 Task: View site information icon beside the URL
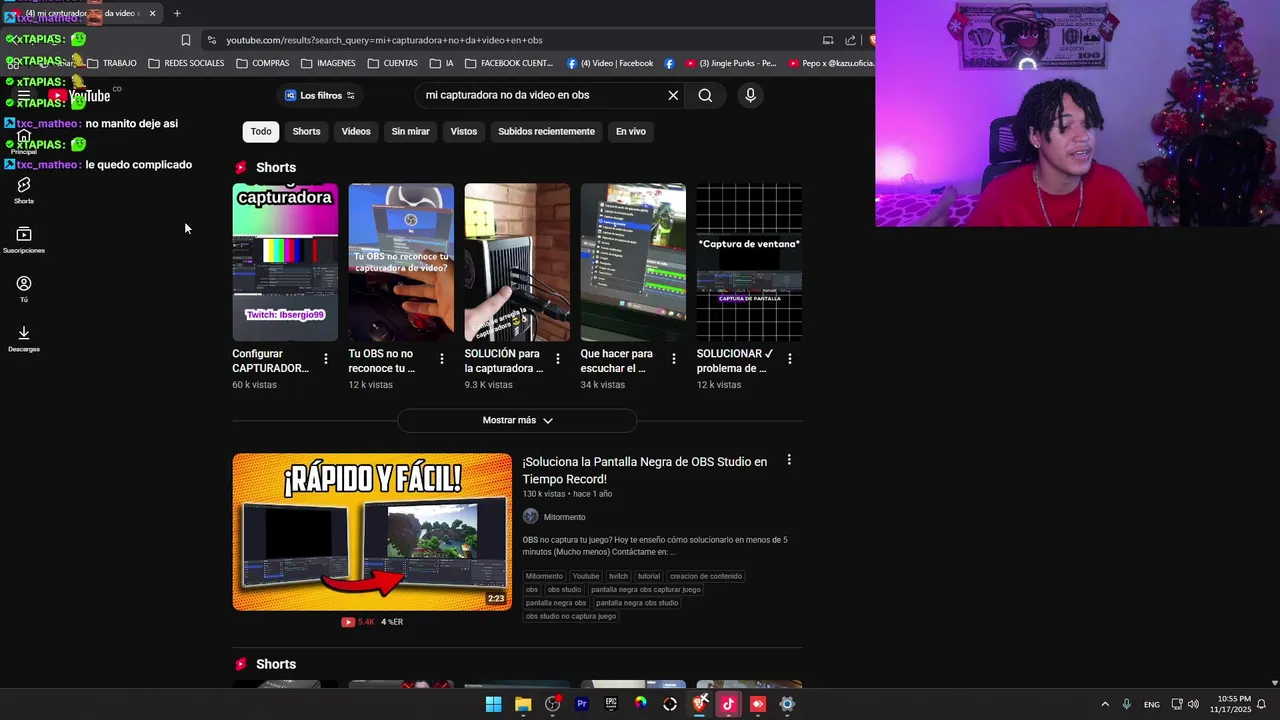(x=211, y=40)
